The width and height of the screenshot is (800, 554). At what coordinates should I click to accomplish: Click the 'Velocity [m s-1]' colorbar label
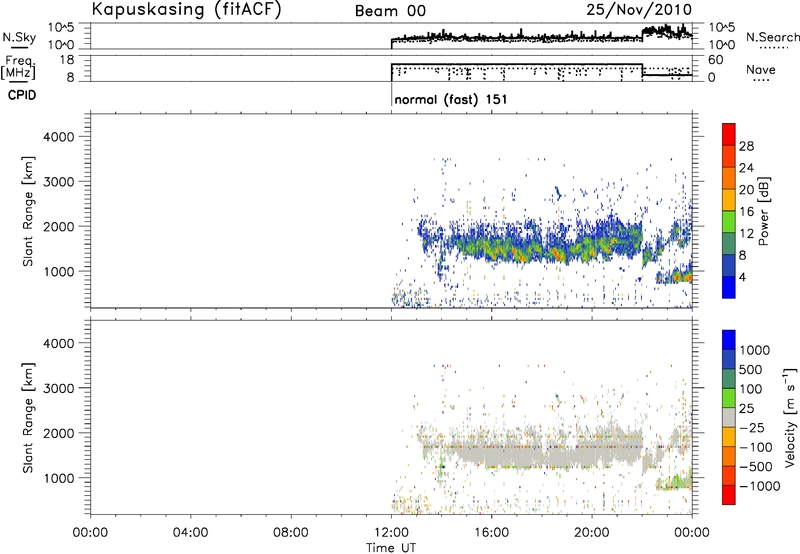790,417
